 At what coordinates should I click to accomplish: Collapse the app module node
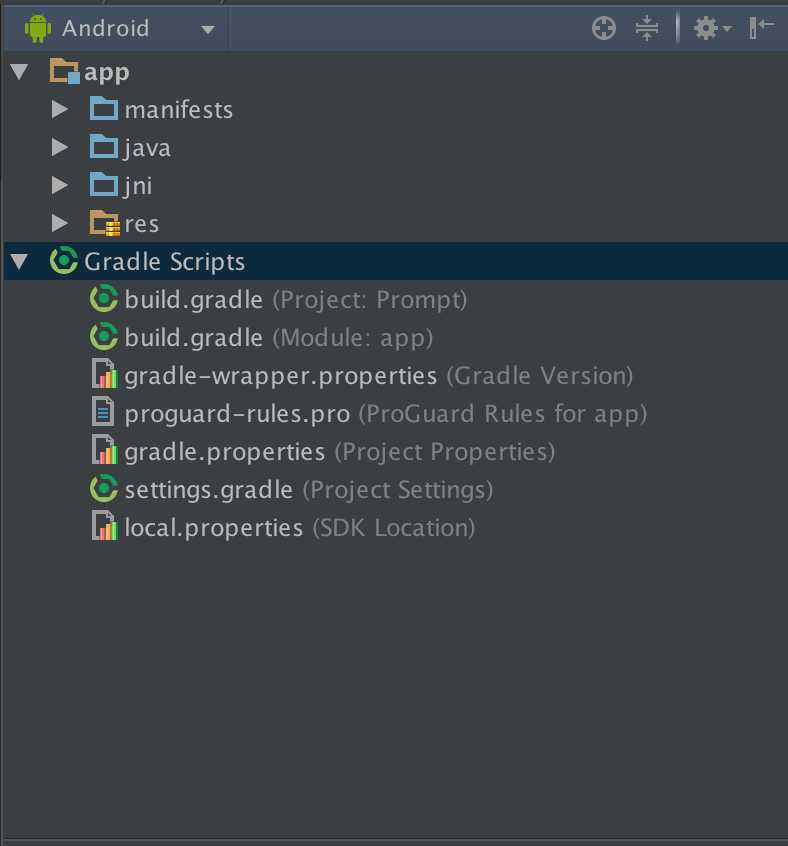[19, 72]
